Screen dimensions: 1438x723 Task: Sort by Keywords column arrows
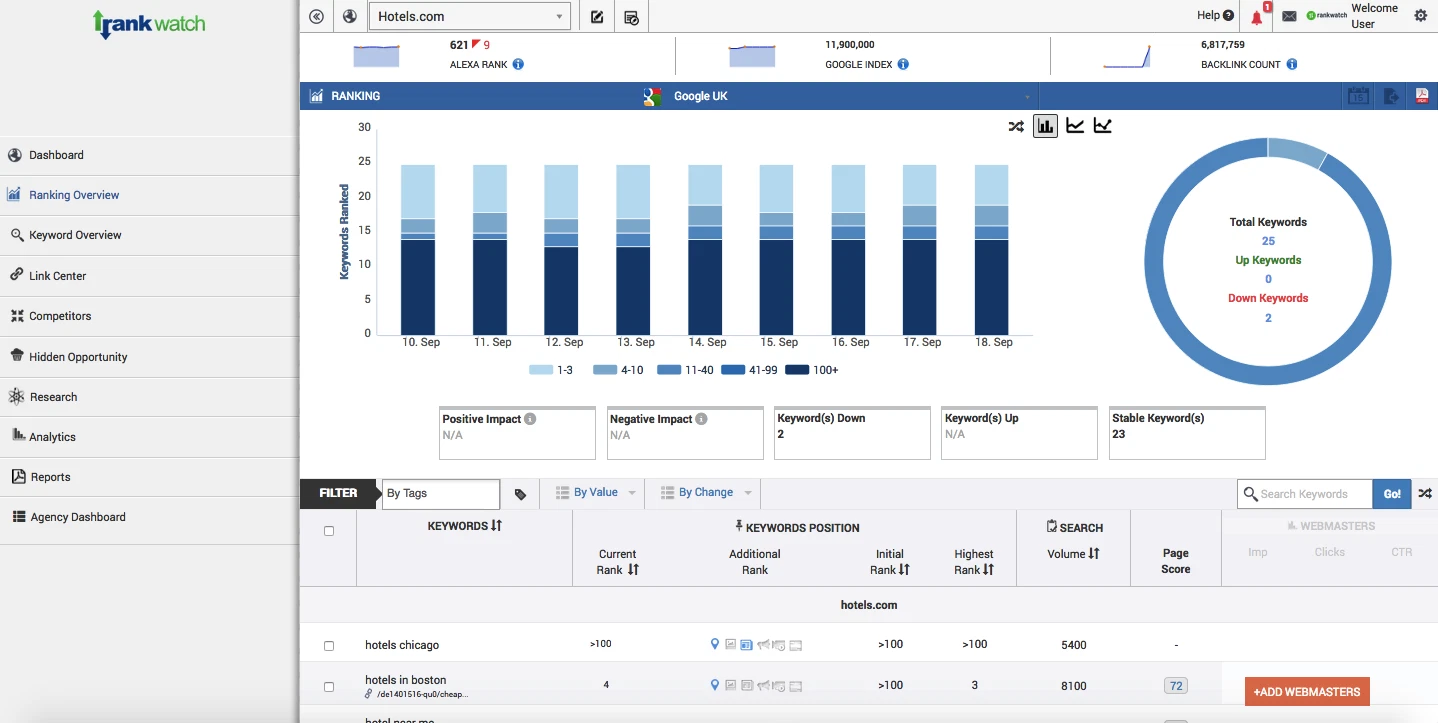(496, 526)
